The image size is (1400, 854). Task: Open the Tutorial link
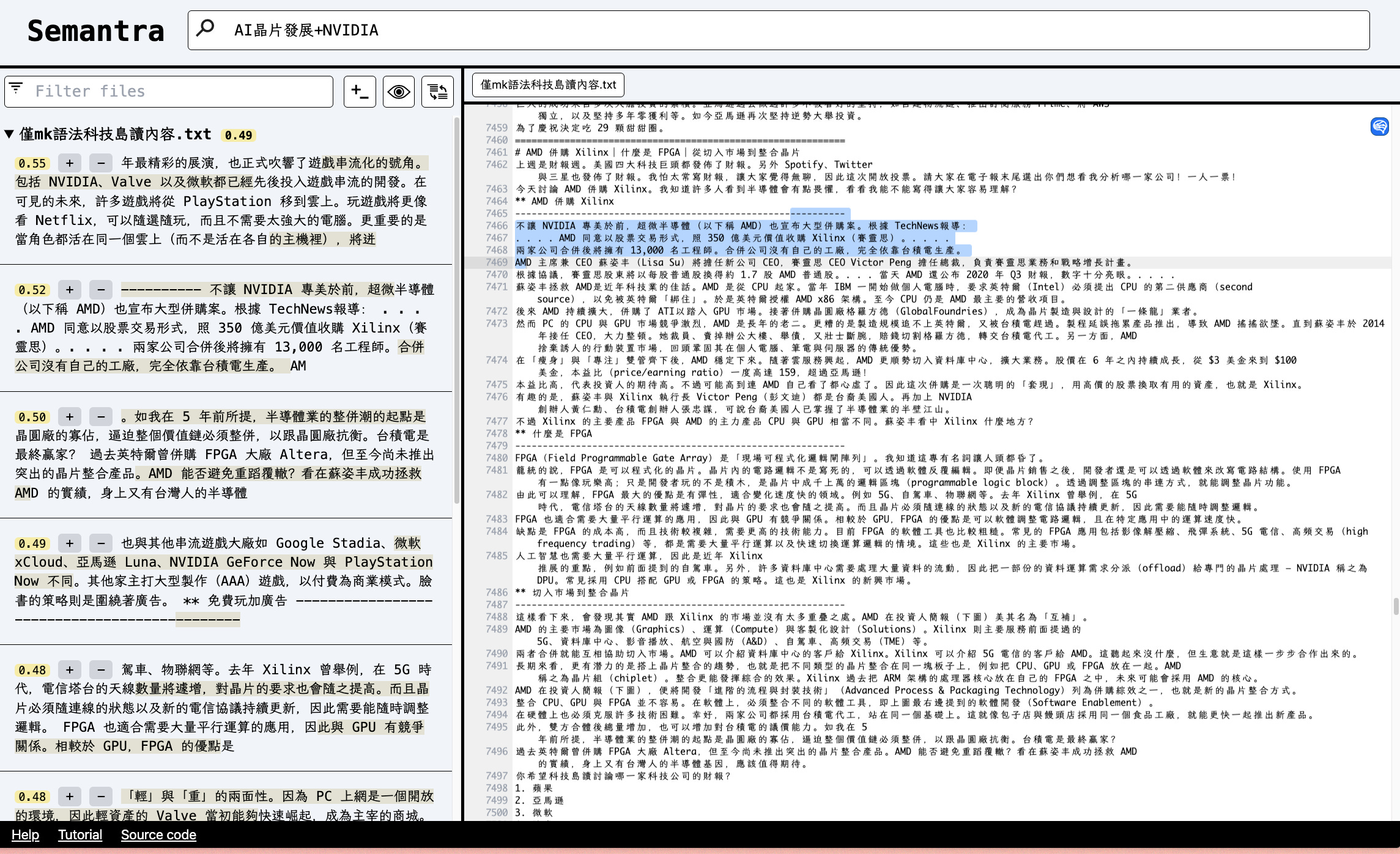(80, 835)
